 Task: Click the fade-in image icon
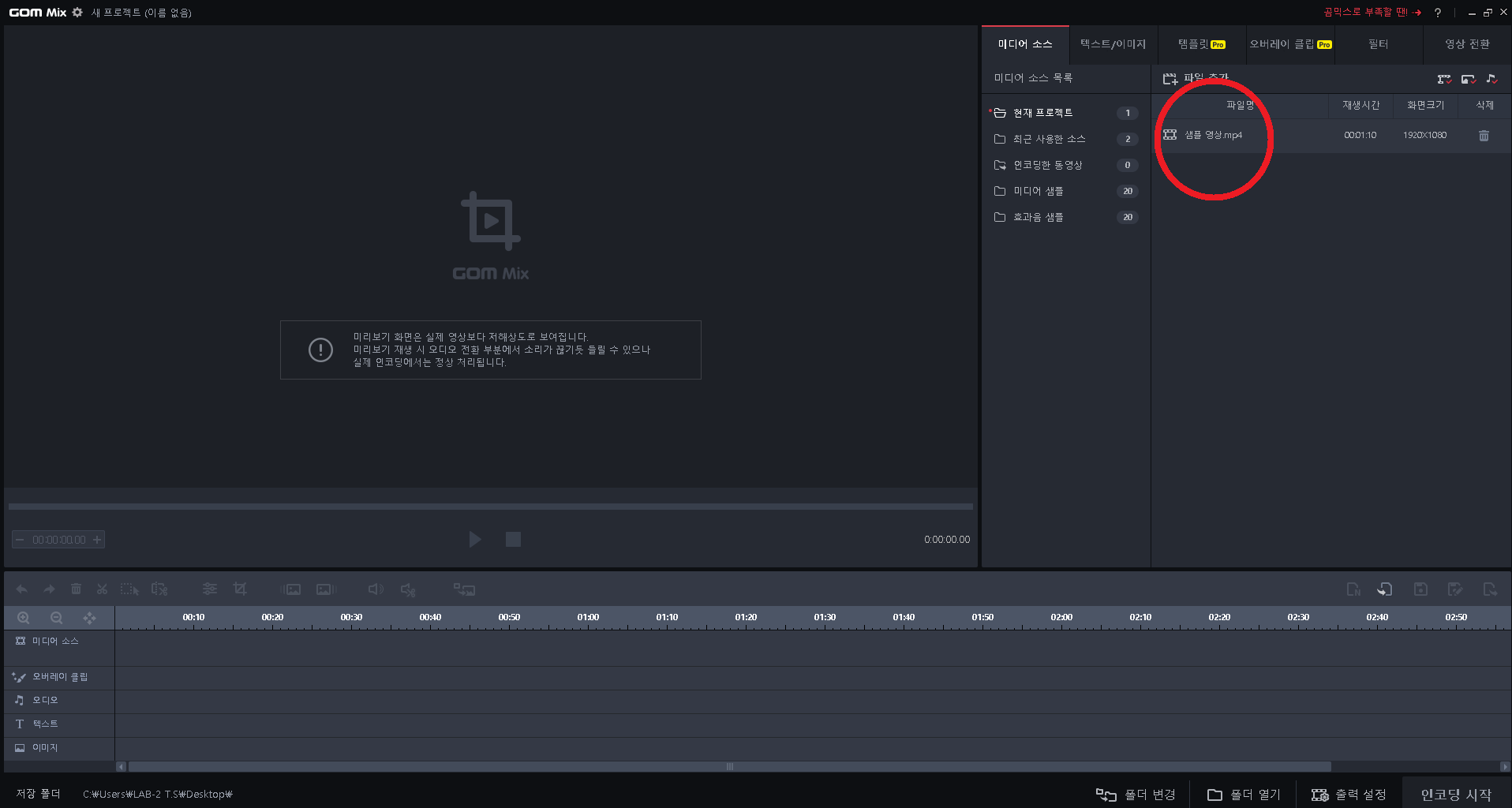291,589
